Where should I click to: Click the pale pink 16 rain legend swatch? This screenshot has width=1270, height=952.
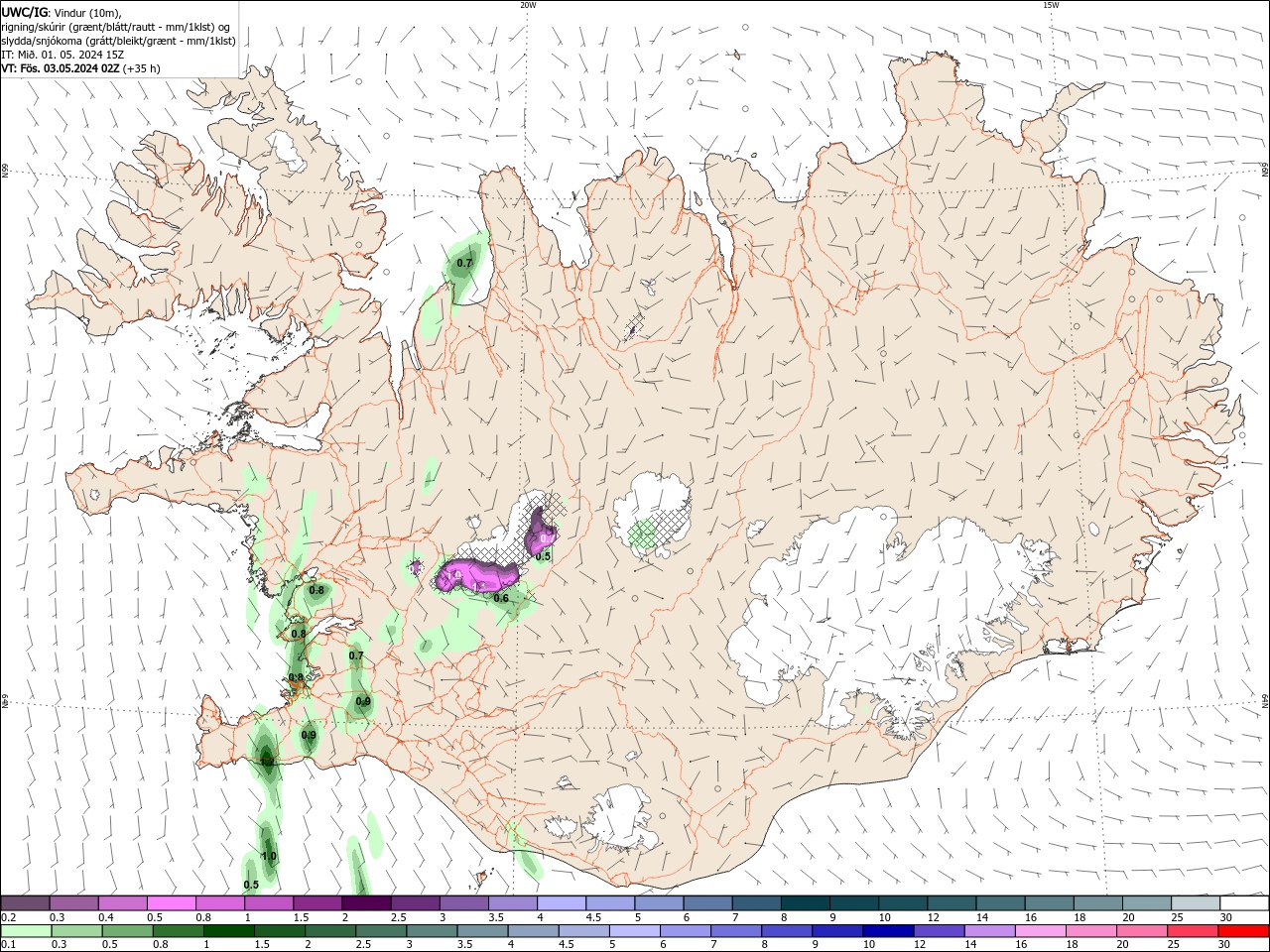(1039, 931)
